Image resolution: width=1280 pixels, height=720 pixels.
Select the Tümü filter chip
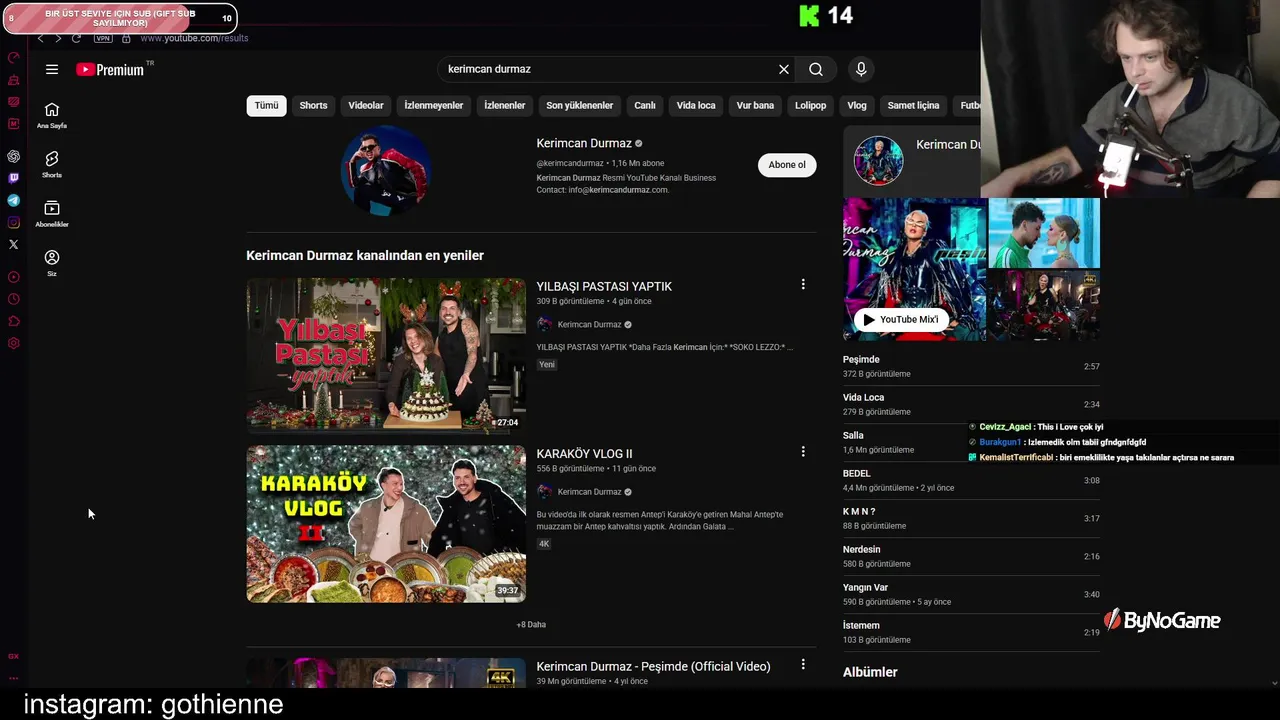pos(266,105)
